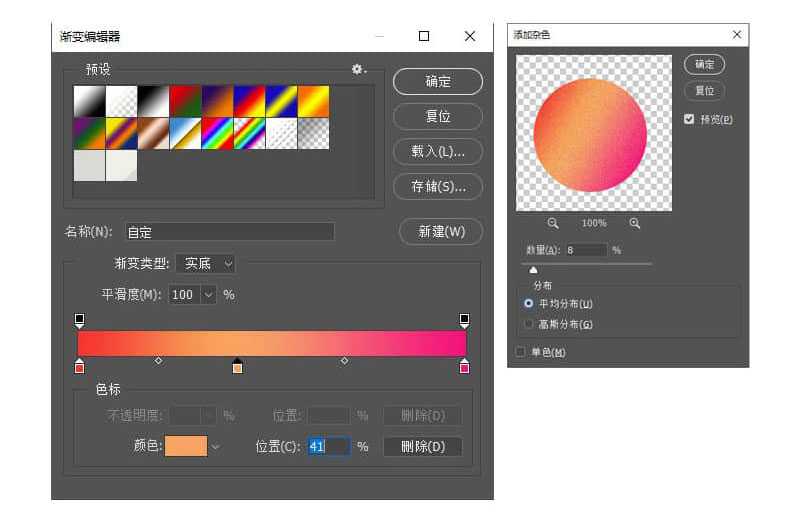Select the right magenta color stop

[x=464, y=367]
